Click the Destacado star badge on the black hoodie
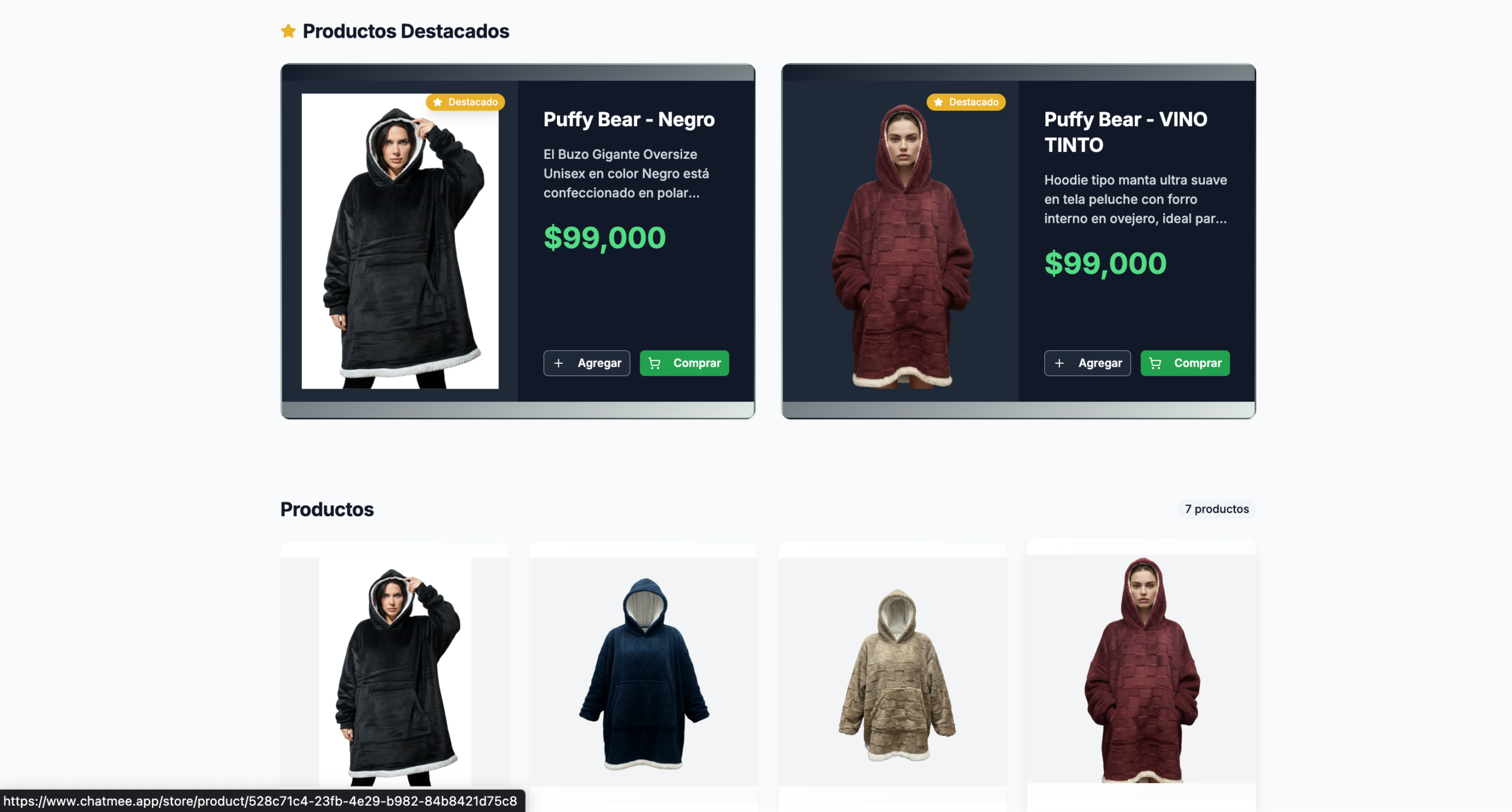 (x=465, y=102)
